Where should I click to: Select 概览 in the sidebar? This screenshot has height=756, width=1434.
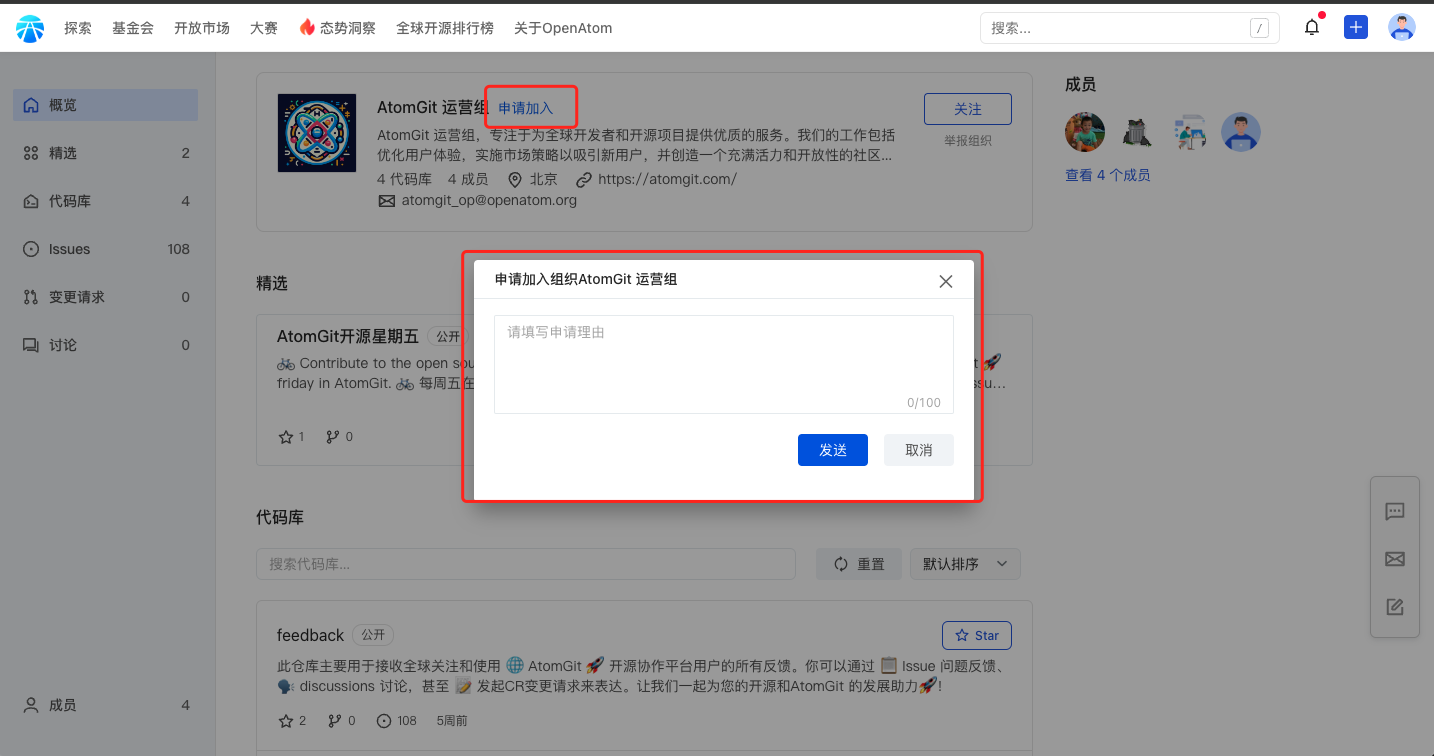[x=105, y=105]
